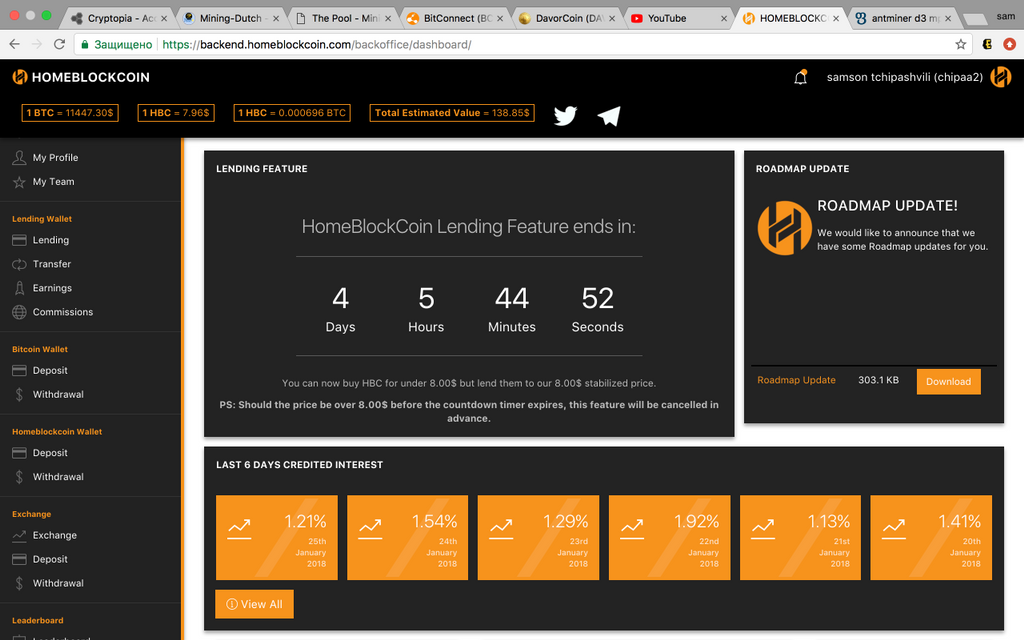The height and width of the screenshot is (640, 1024).
Task: Open the Transfer page
Action: (x=52, y=264)
